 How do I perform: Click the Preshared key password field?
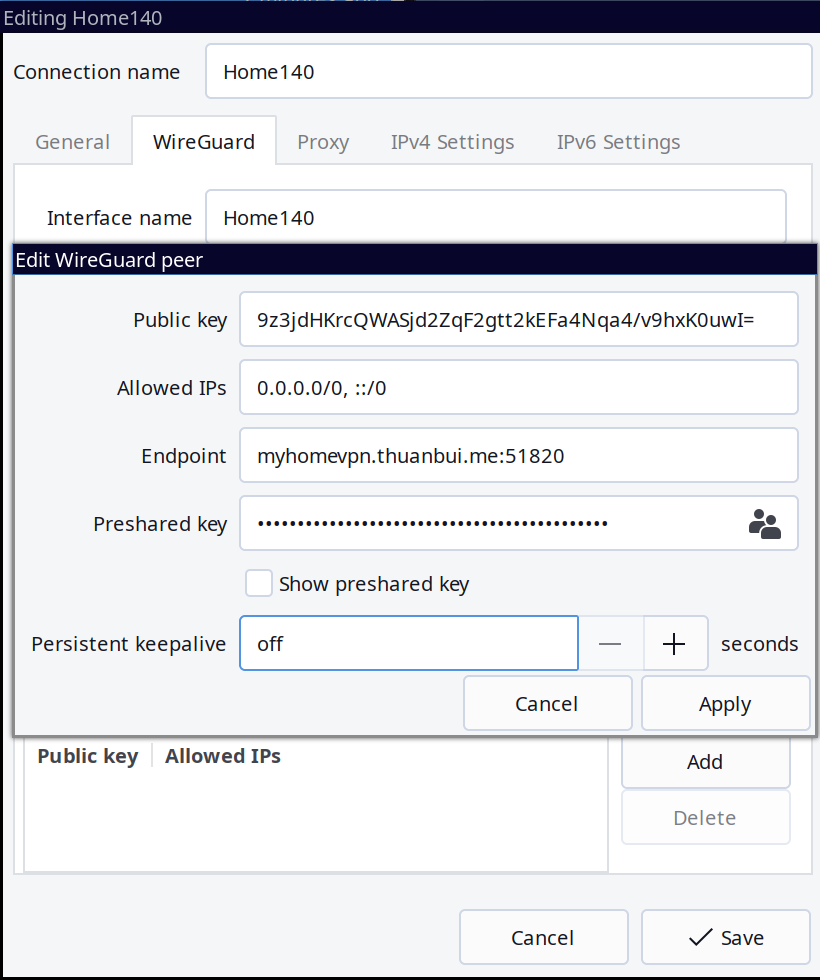490,524
